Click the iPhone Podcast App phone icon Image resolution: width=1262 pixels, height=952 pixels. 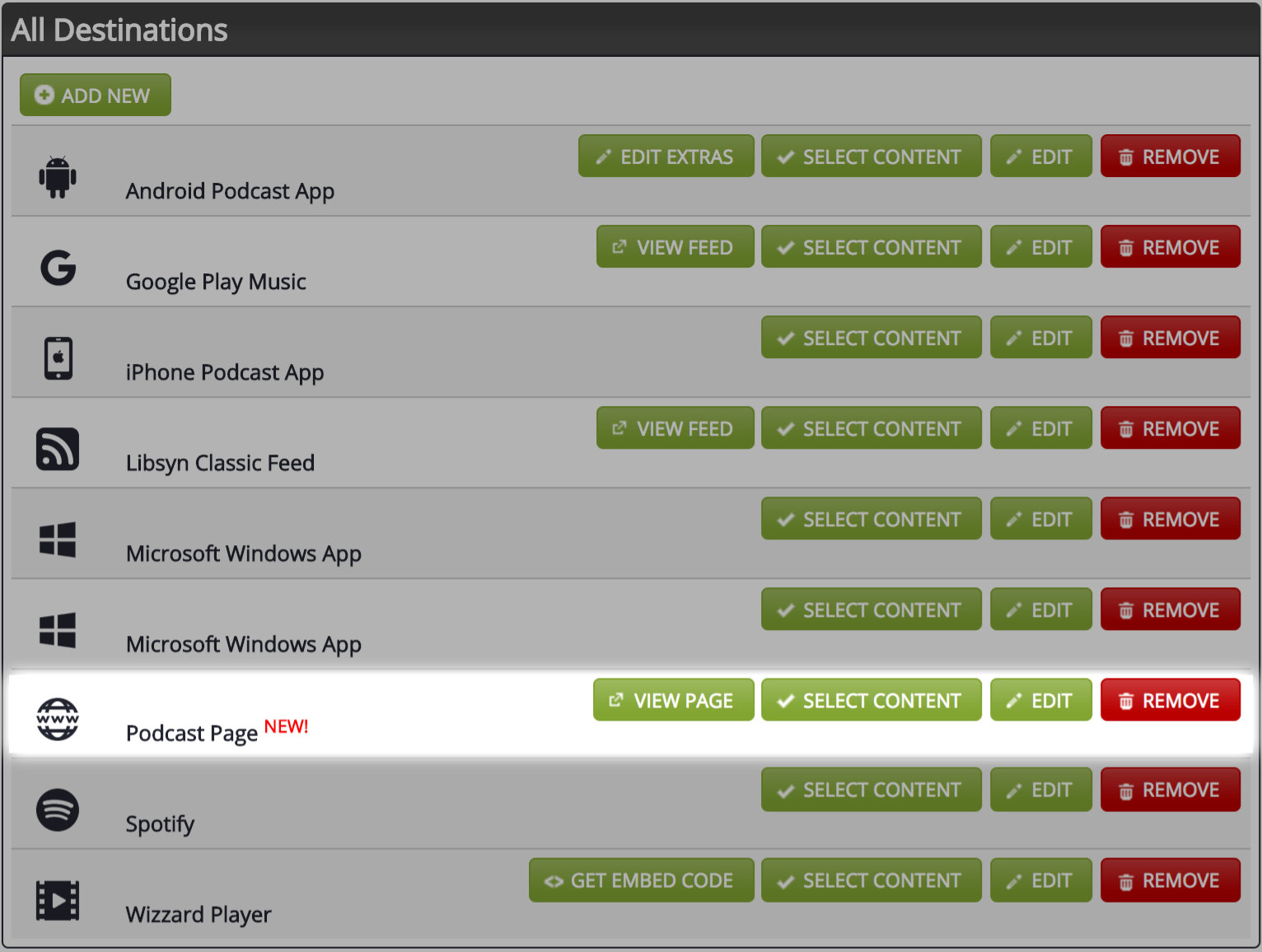tap(58, 358)
